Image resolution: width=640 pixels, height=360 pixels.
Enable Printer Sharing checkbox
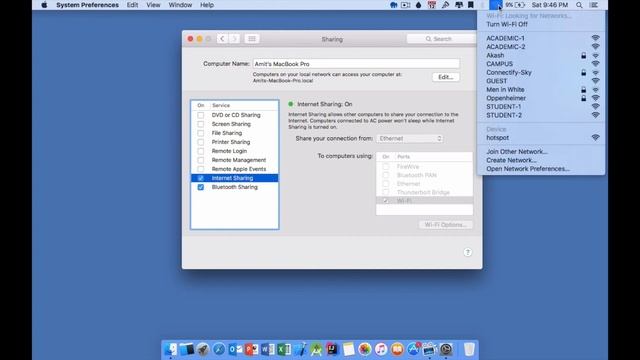click(x=200, y=142)
